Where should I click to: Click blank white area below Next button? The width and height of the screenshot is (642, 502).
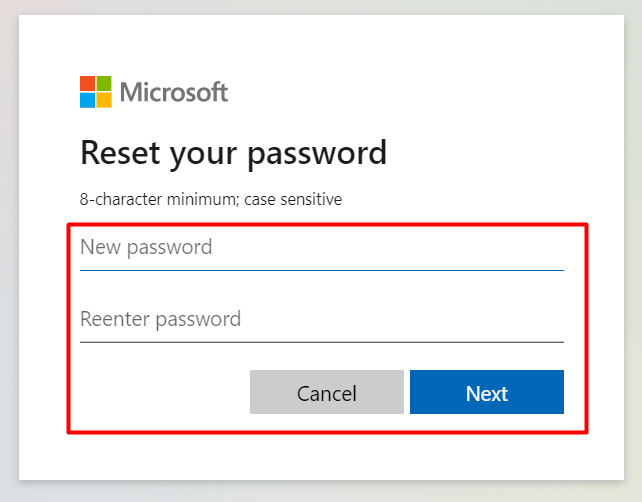pyautogui.click(x=487, y=457)
